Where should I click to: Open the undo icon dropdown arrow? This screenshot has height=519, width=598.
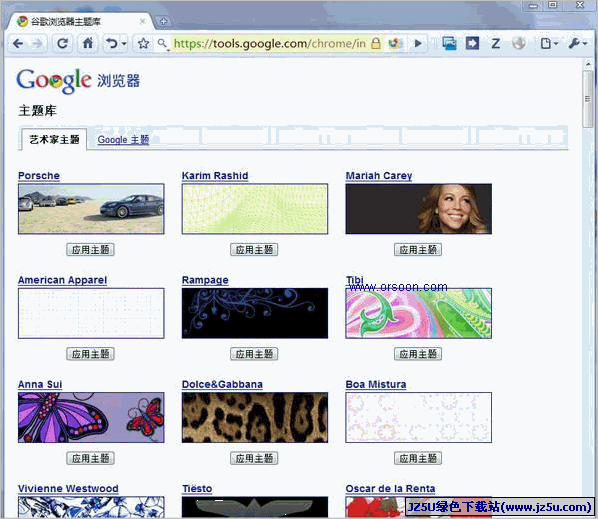(x=124, y=44)
